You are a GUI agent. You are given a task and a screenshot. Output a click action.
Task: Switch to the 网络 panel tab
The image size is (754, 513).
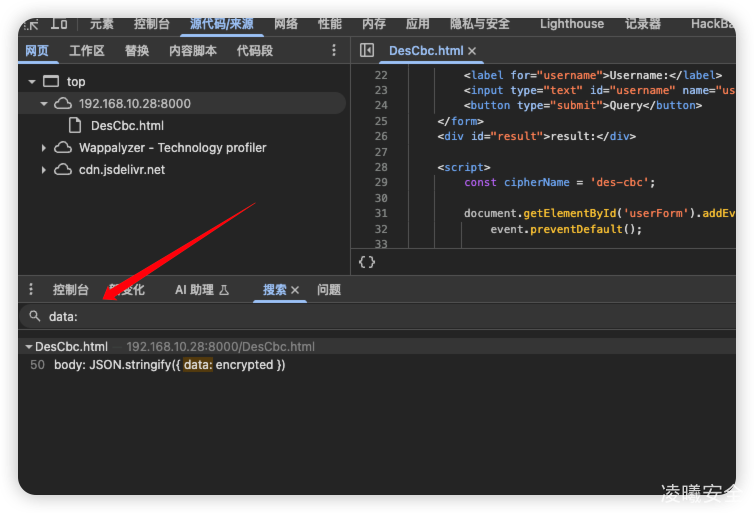286,23
